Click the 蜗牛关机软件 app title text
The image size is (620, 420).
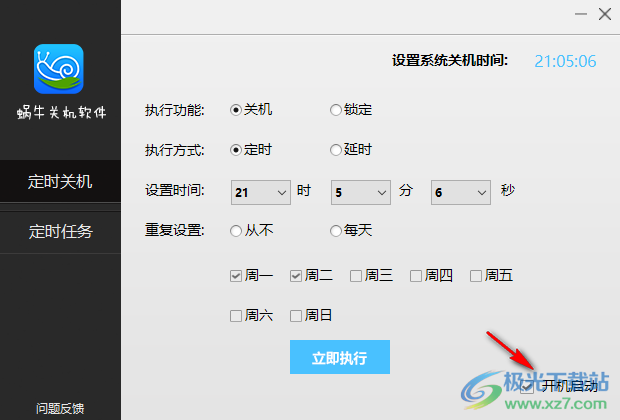pos(61,112)
